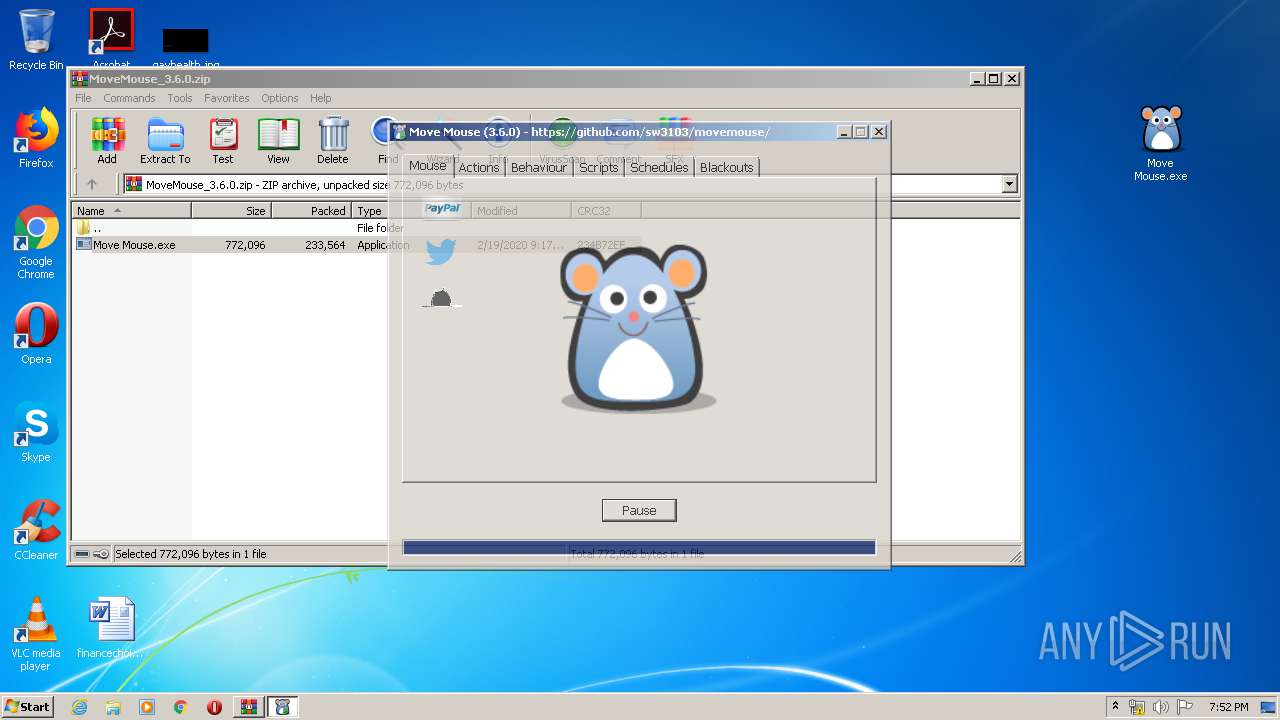Click the taskbar clock showing 7:52 PM
Image resolution: width=1280 pixels, height=720 pixels.
[1228, 707]
